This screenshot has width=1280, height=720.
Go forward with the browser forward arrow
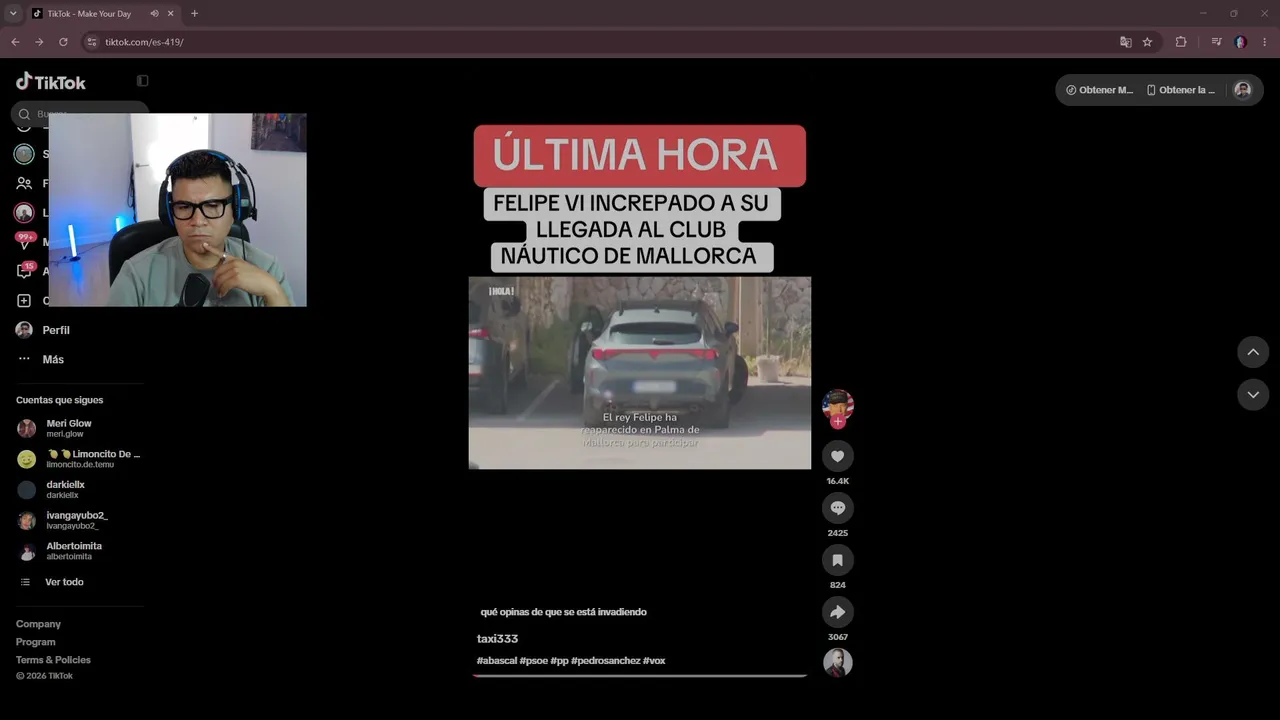pyautogui.click(x=39, y=42)
